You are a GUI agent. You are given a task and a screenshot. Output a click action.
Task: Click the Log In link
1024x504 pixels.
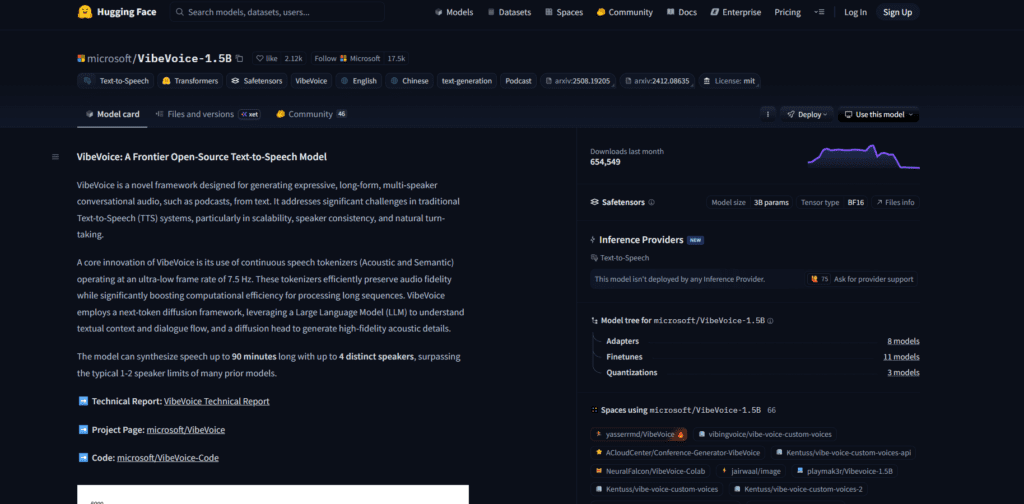(x=856, y=12)
